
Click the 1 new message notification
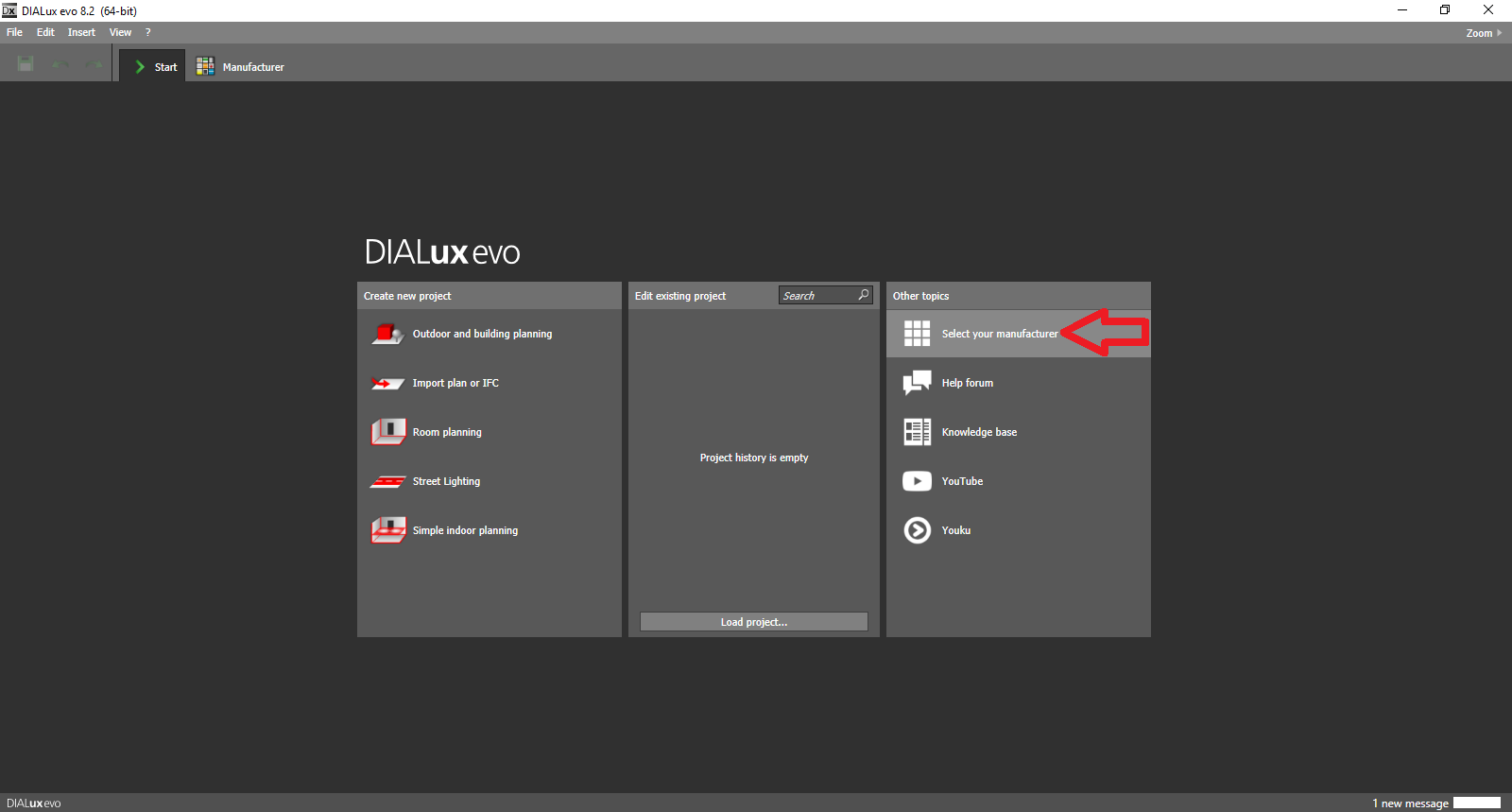pos(1410,803)
